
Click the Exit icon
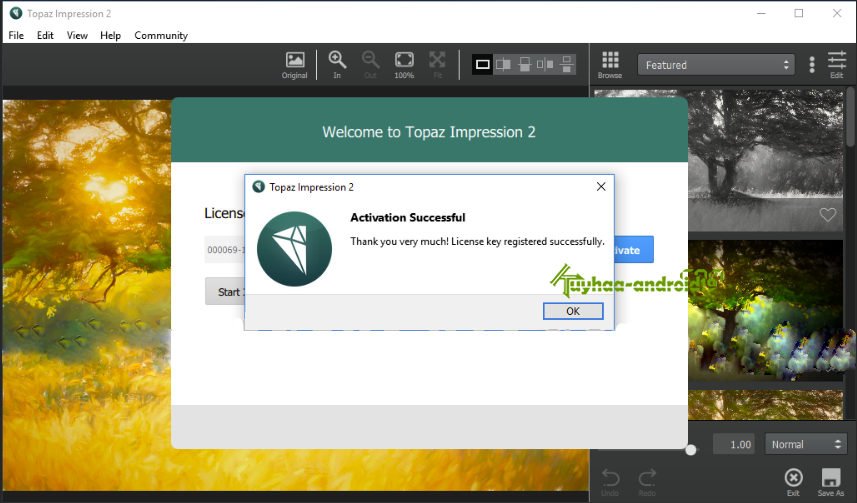[793, 482]
